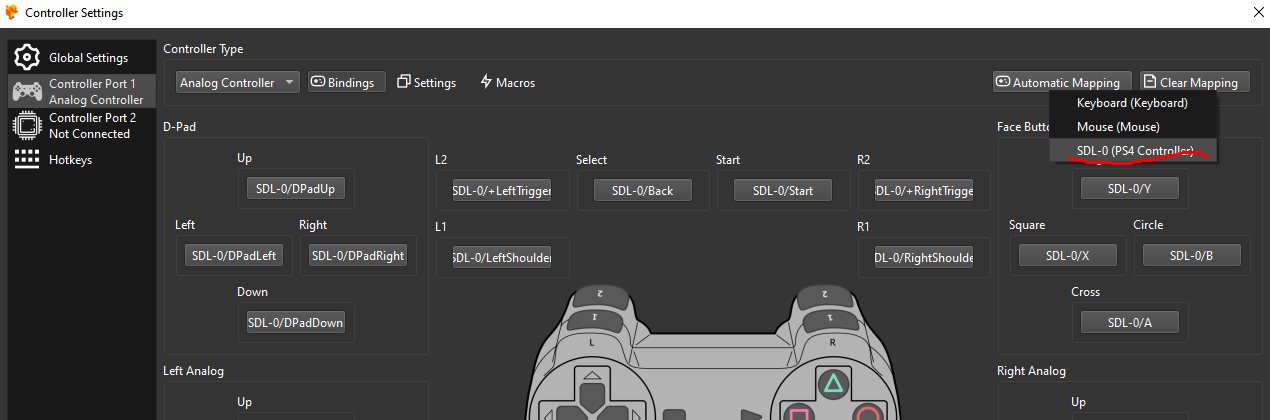Open Analog Controller type dropdown

tap(238, 82)
